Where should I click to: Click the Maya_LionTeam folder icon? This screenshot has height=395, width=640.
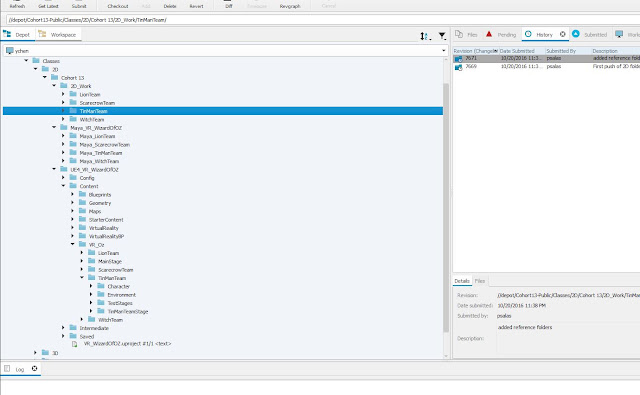(73, 136)
